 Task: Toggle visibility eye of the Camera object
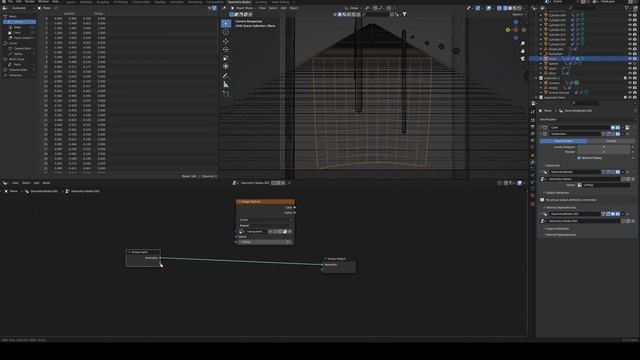(x=630, y=83)
